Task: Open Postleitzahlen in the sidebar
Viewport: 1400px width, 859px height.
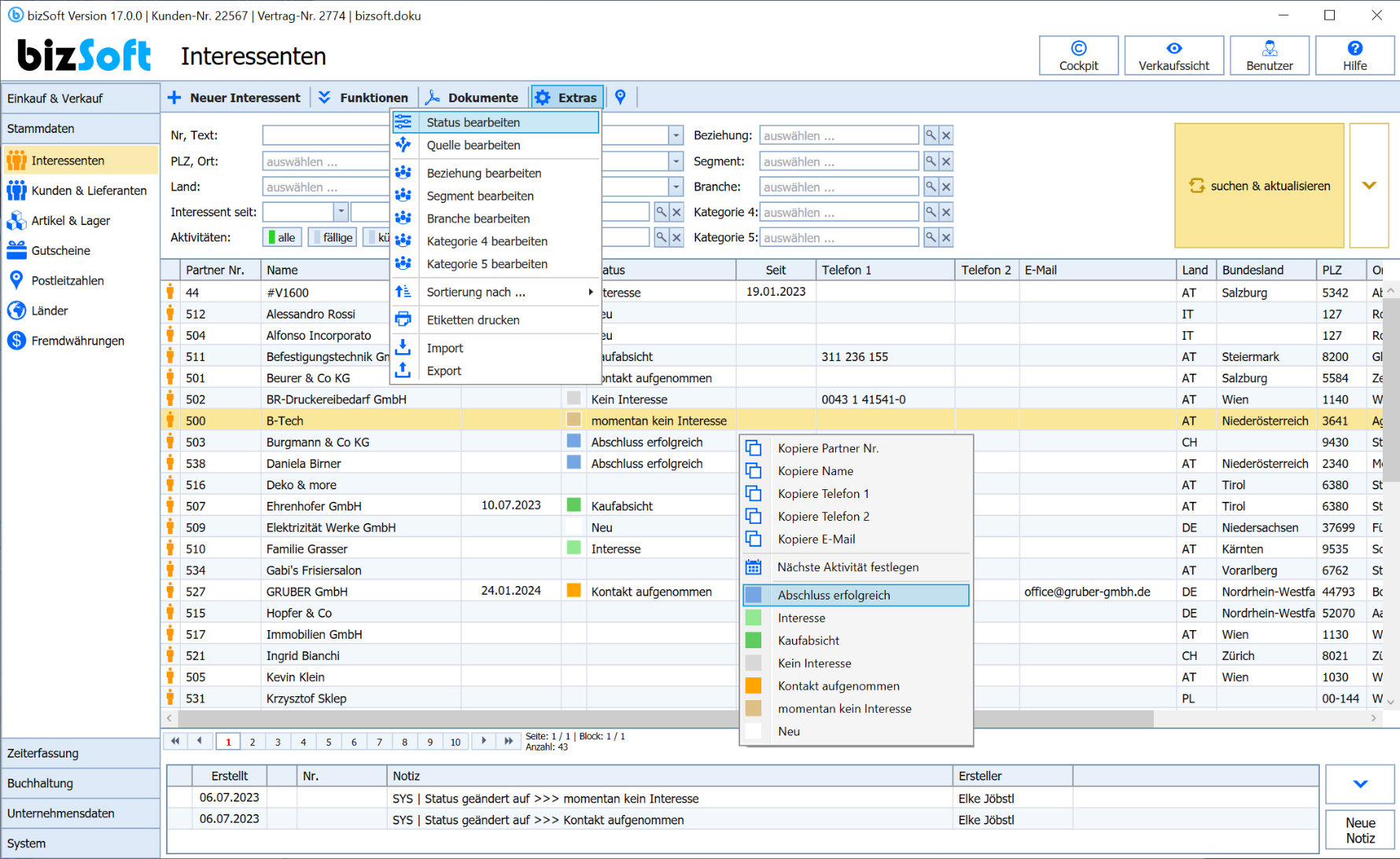Action: (80, 280)
